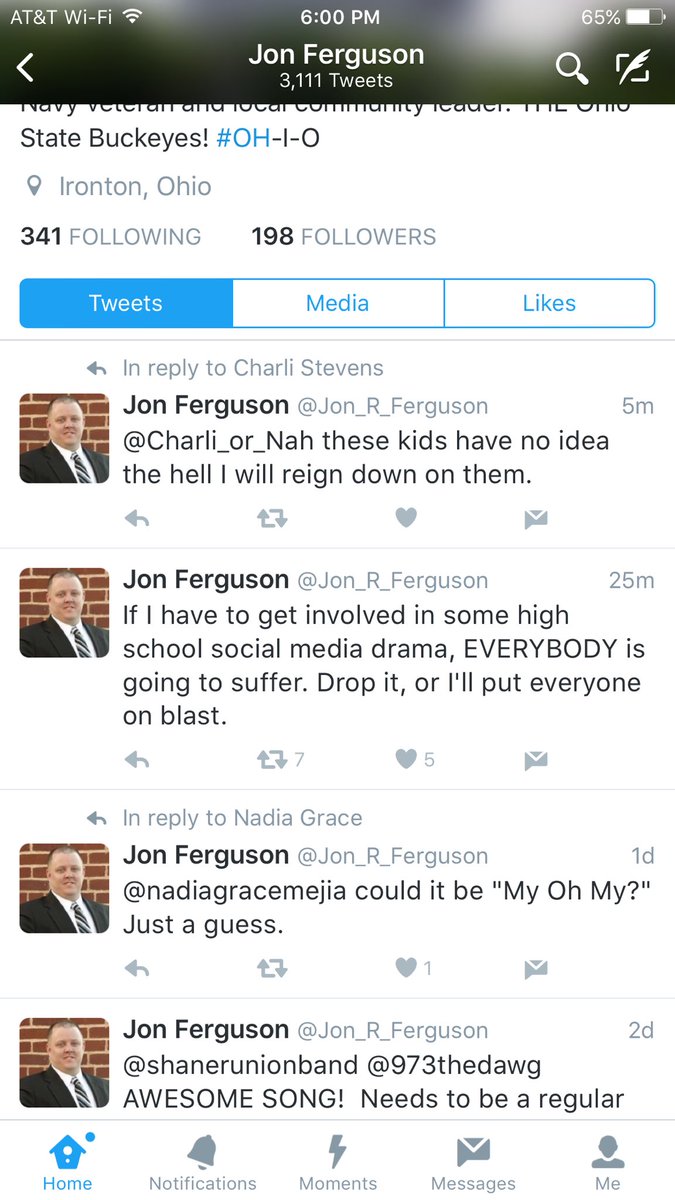The image size is (675, 1200).
Task: Switch to the Media tab
Action: tap(338, 303)
